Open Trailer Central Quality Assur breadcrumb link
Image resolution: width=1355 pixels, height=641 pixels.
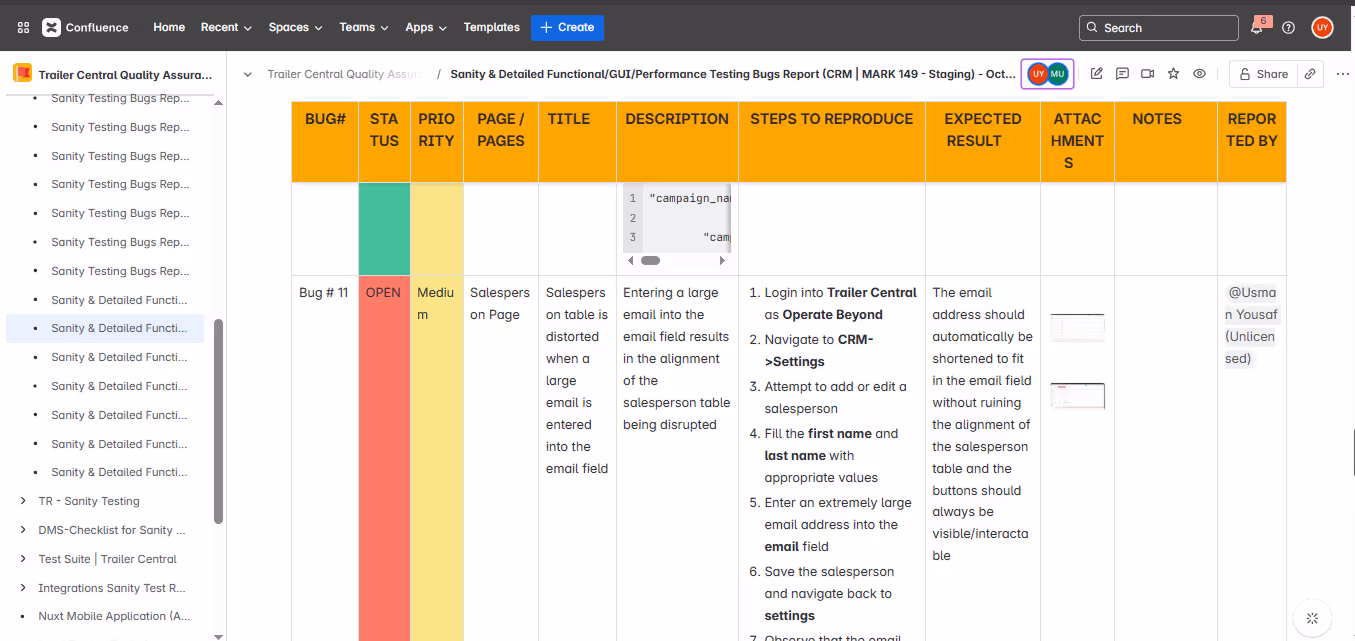coord(346,74)
